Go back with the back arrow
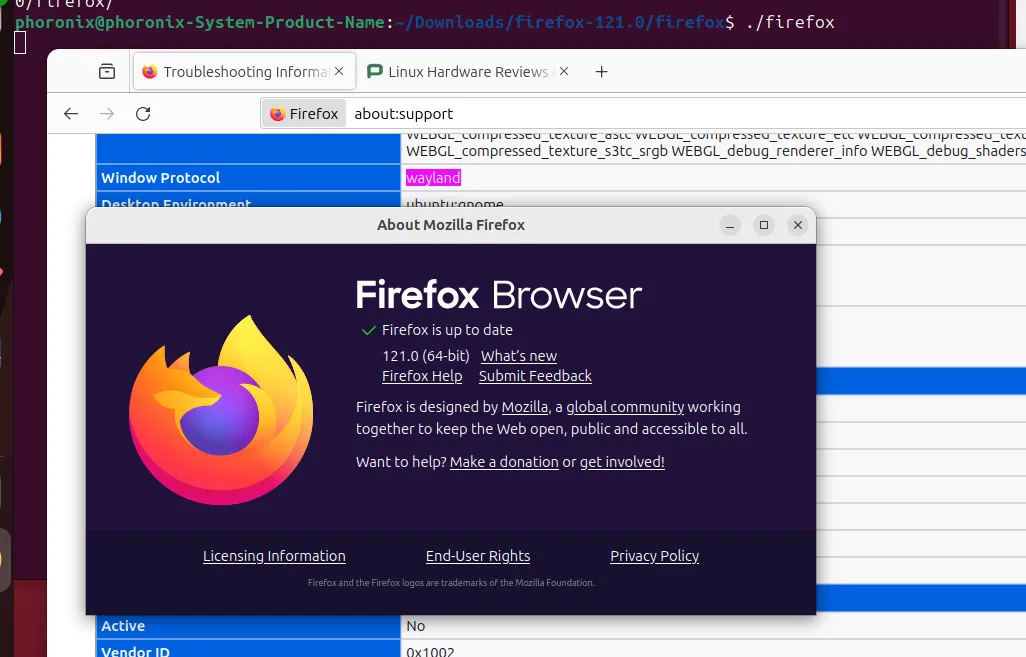This screenshot has height=657, width=1026. pyautogui.click(x=71, y=114)
